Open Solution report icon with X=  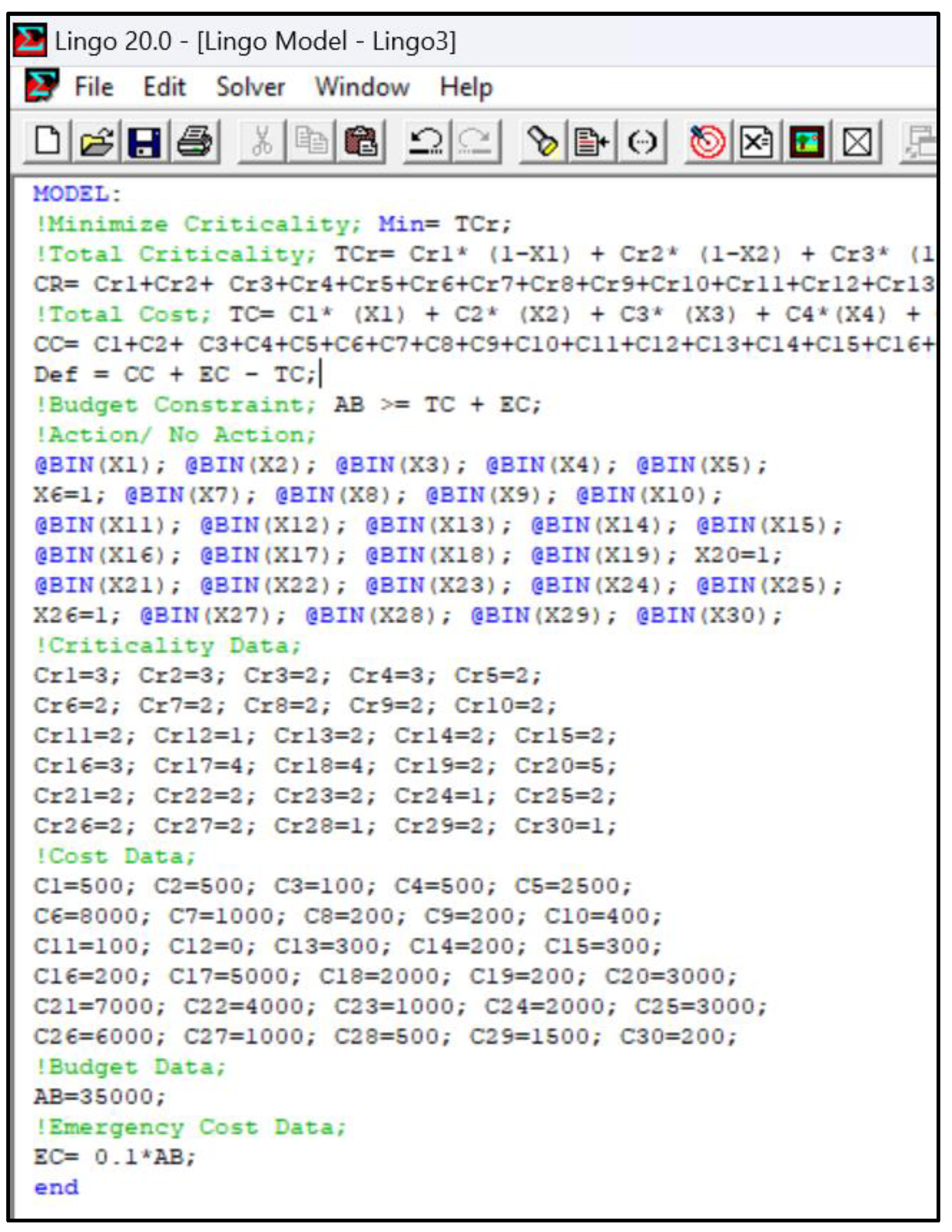click(757, 141)
